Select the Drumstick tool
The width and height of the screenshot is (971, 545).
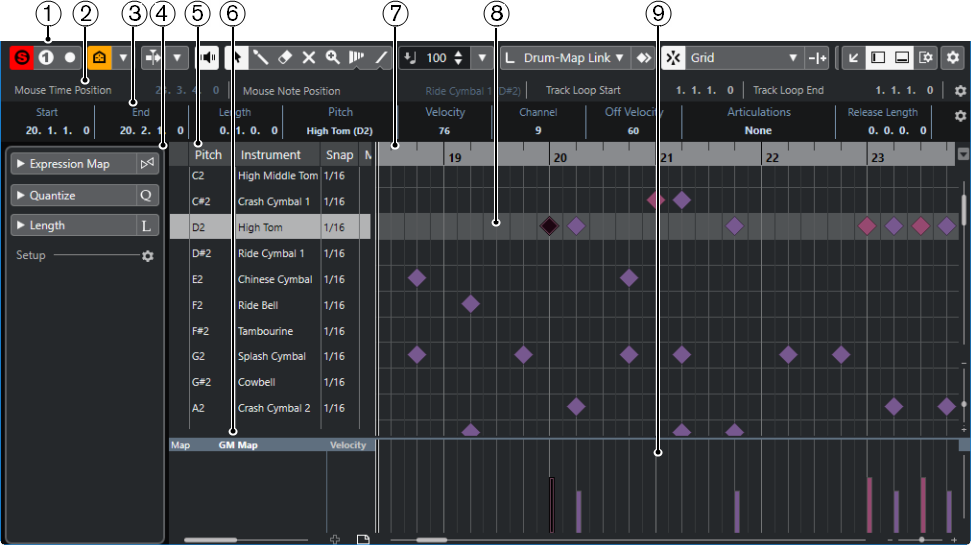pos(261,58)
